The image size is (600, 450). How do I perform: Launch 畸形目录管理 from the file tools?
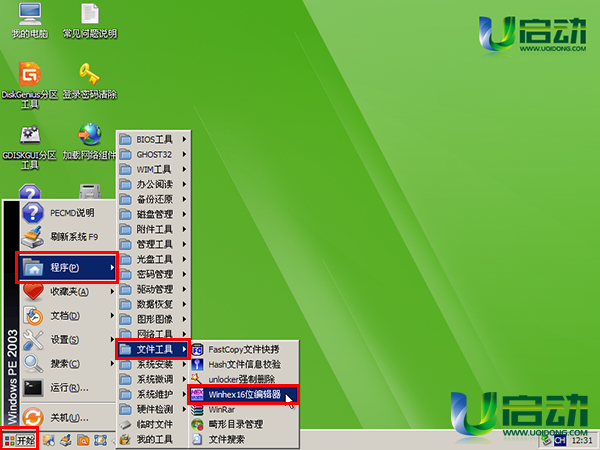point(244,424)
